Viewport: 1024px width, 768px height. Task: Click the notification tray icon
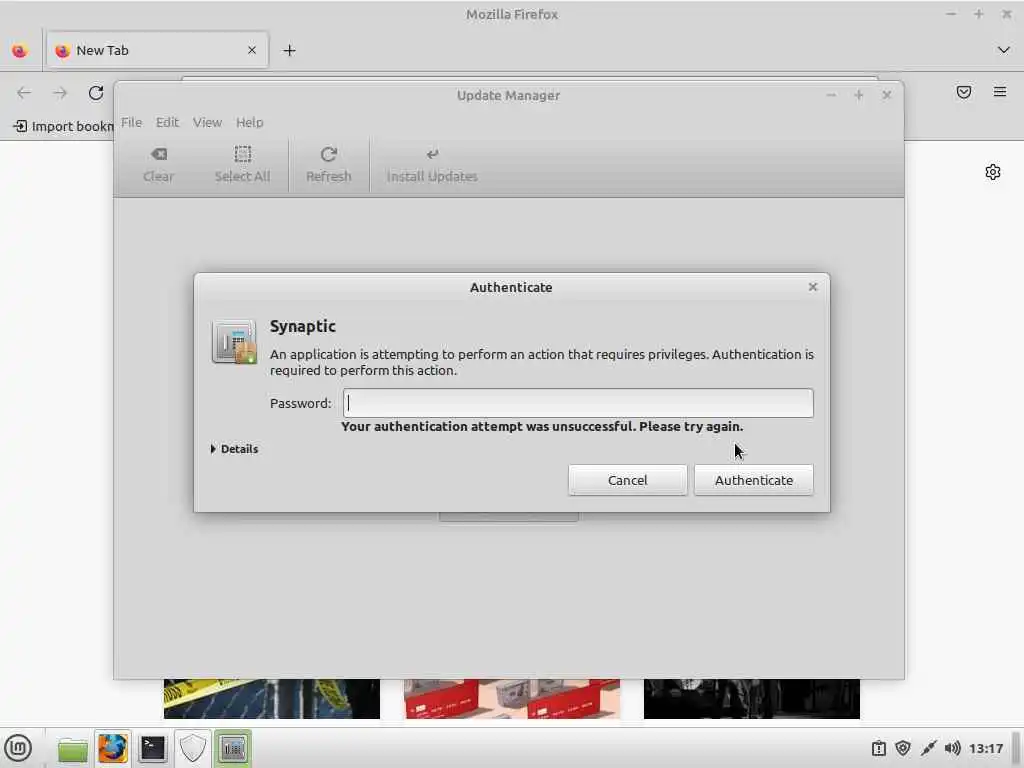[879, 748]
